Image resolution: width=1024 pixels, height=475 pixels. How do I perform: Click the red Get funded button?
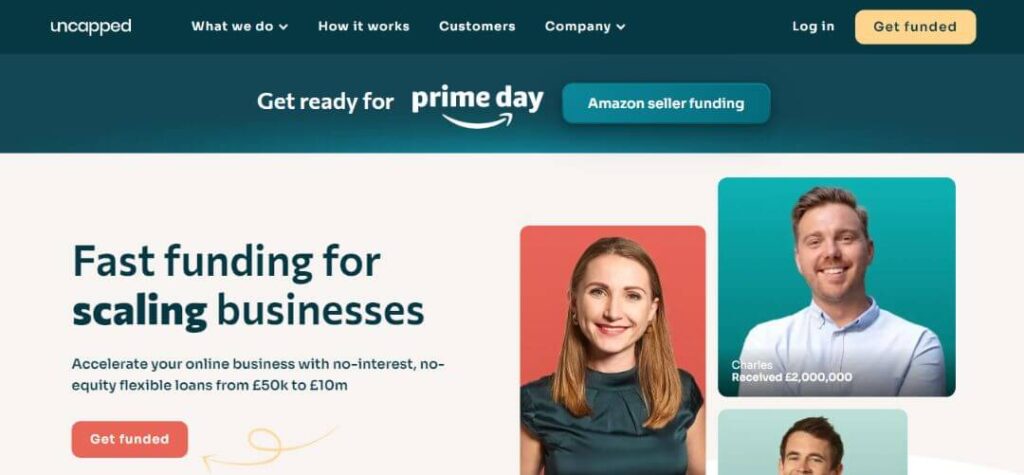(130, 439)
